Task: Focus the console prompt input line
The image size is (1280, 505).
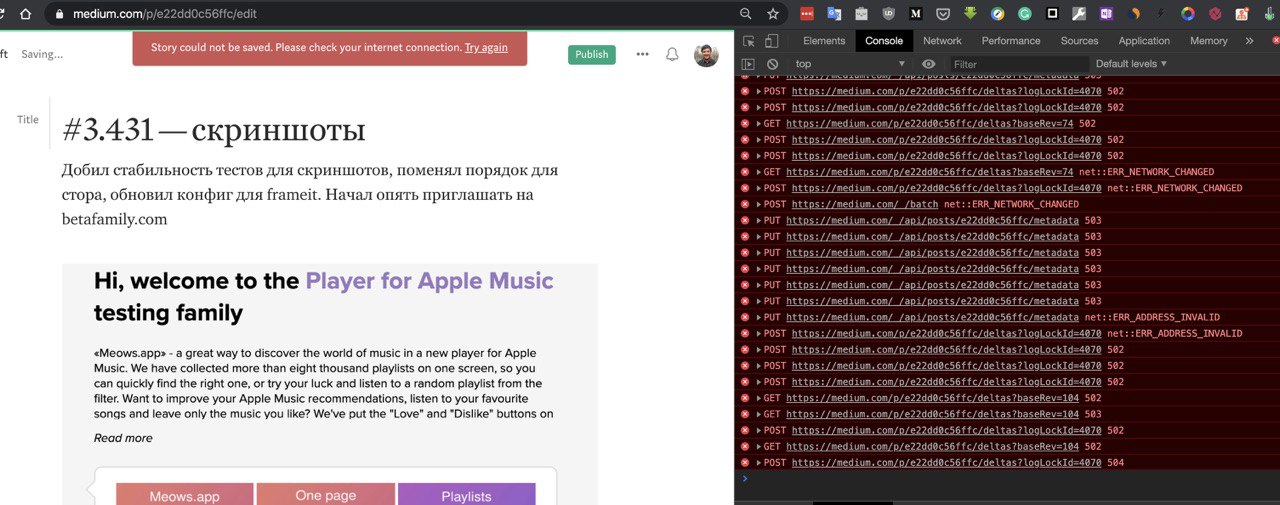Action: [x=1012, y=479]
